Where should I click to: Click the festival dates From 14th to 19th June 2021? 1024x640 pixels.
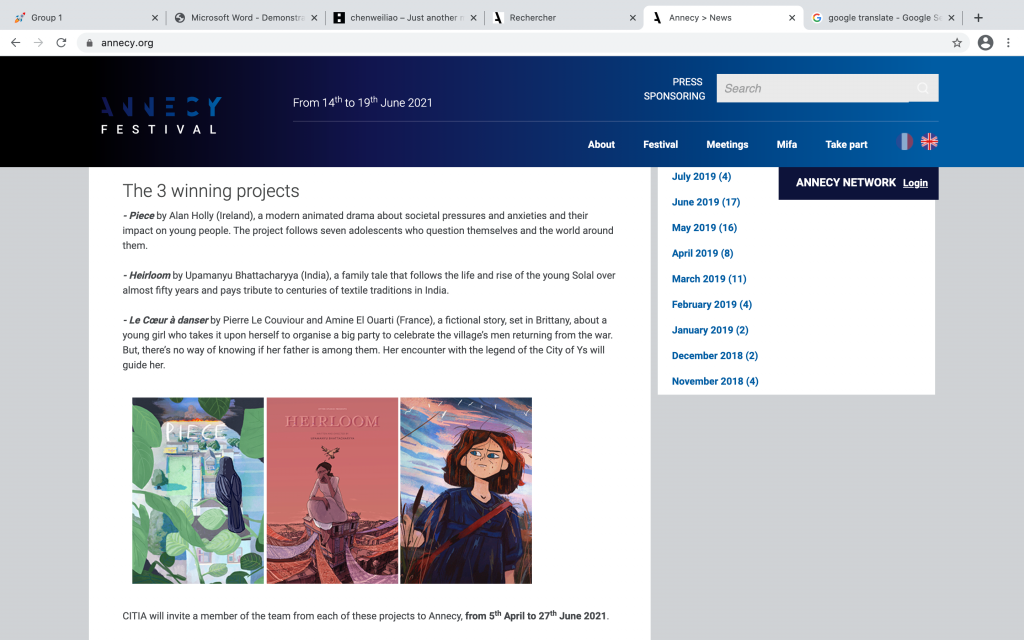coord(362,102)
